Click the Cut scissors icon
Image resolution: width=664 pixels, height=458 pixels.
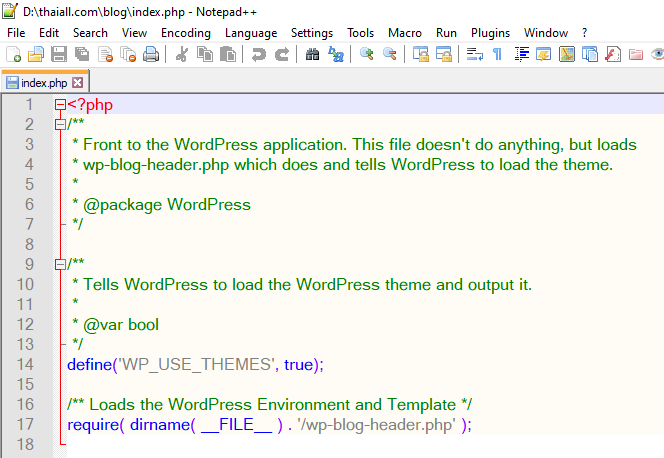(x=182, y=55)
